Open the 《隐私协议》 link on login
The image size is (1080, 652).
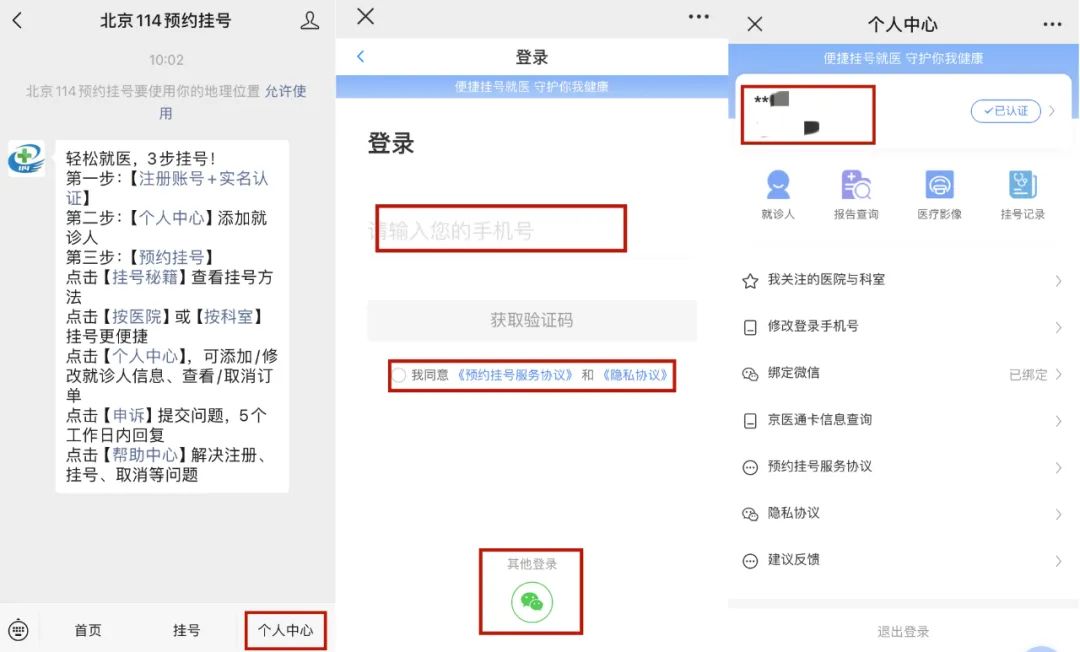[635, 375]
